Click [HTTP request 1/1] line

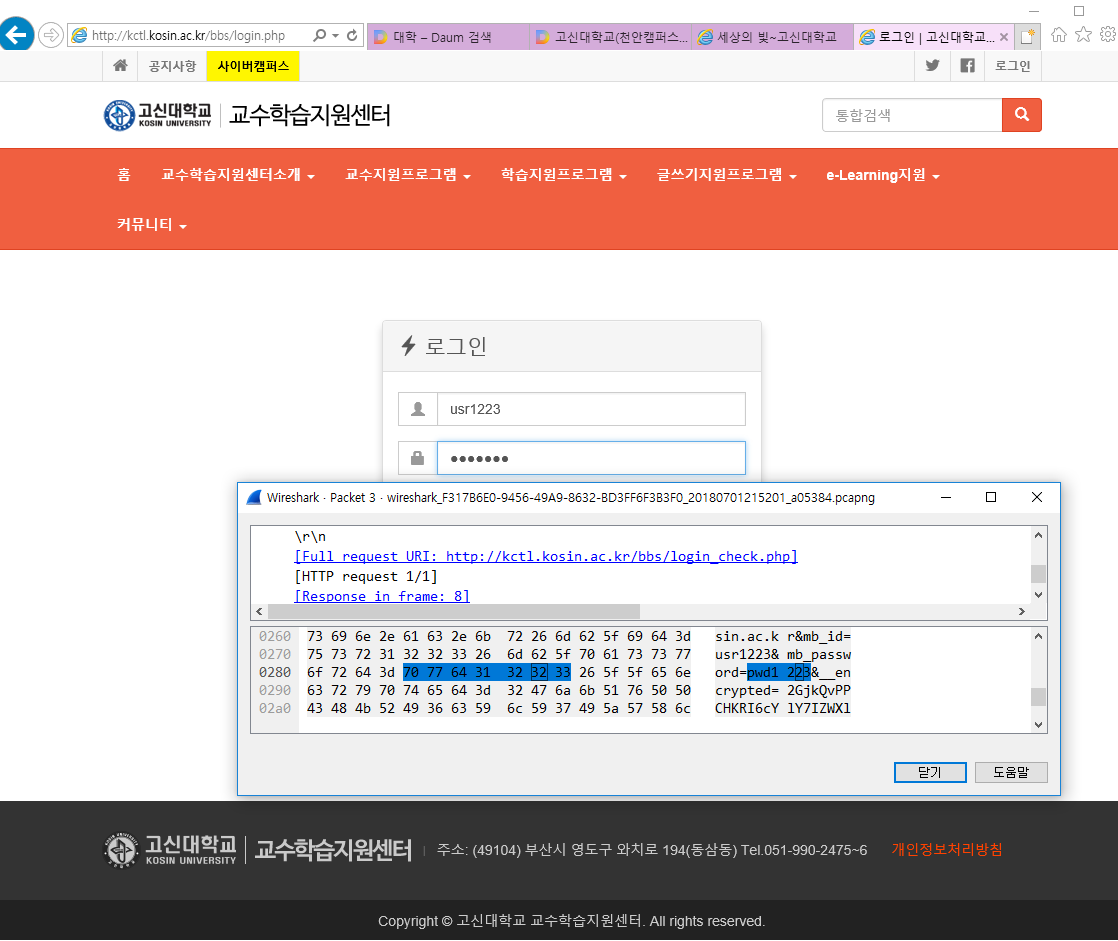[x=366, y=576]
